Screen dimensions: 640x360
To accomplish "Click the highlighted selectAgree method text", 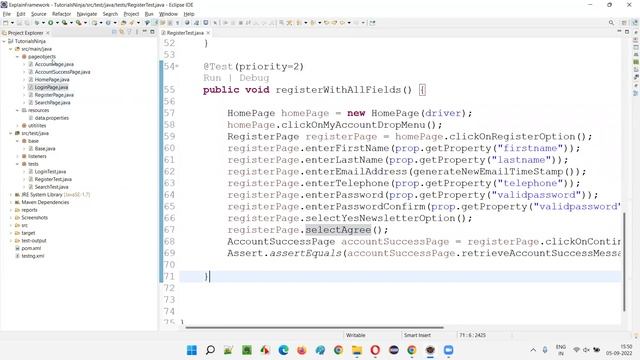I will pos(338,230).
